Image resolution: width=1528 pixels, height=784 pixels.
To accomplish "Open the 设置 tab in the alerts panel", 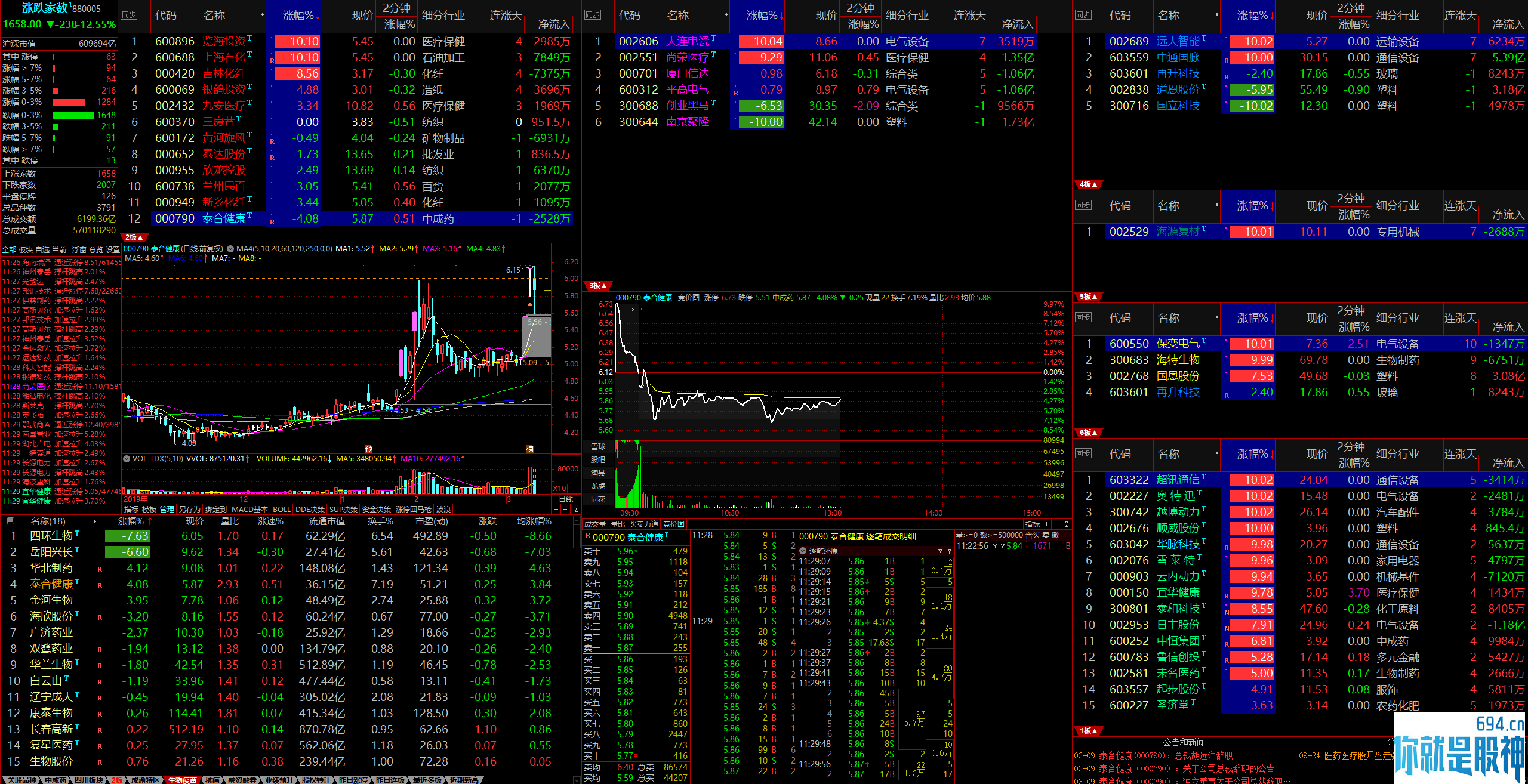I will point(112,249).
